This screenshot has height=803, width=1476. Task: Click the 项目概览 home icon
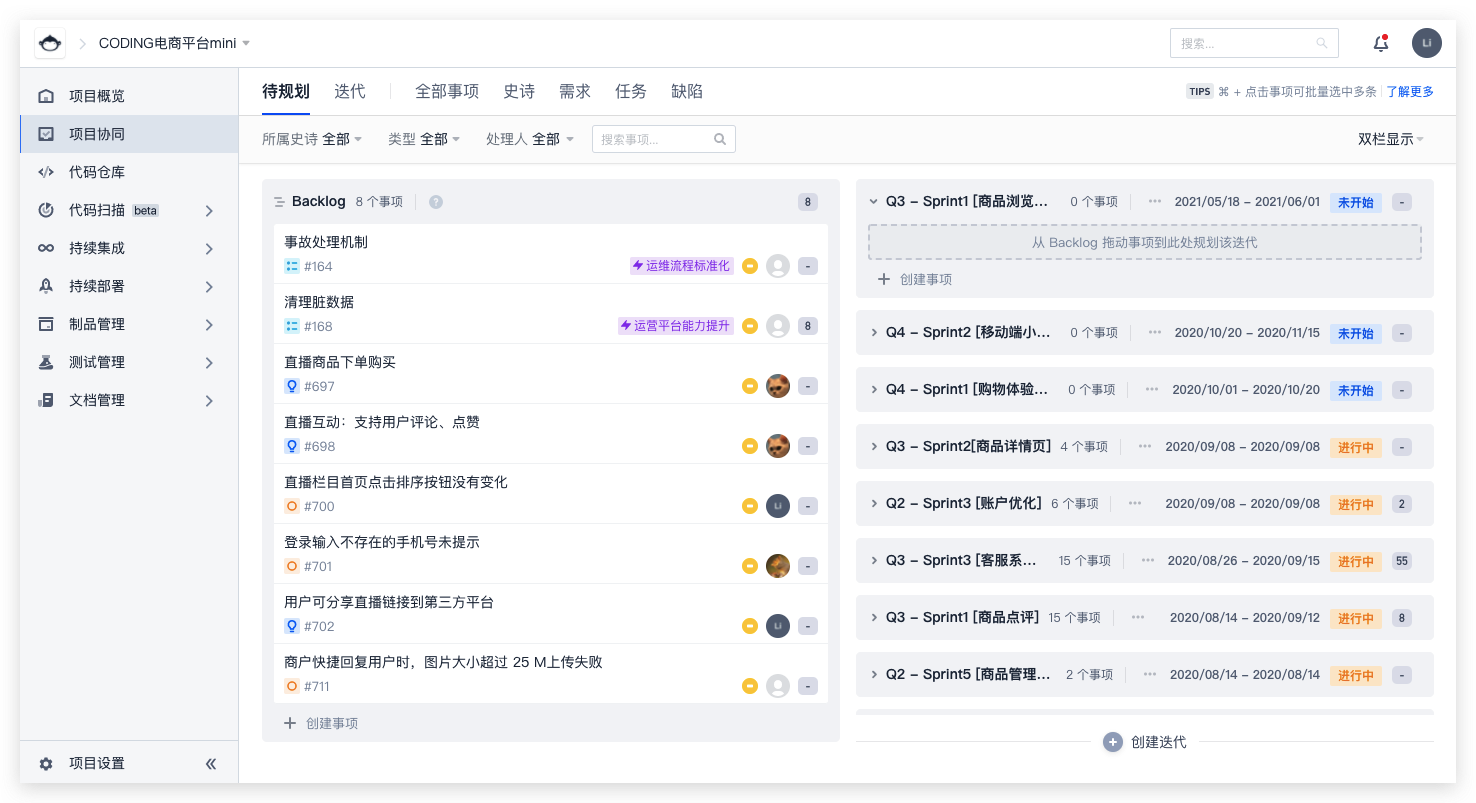(46, 96)
